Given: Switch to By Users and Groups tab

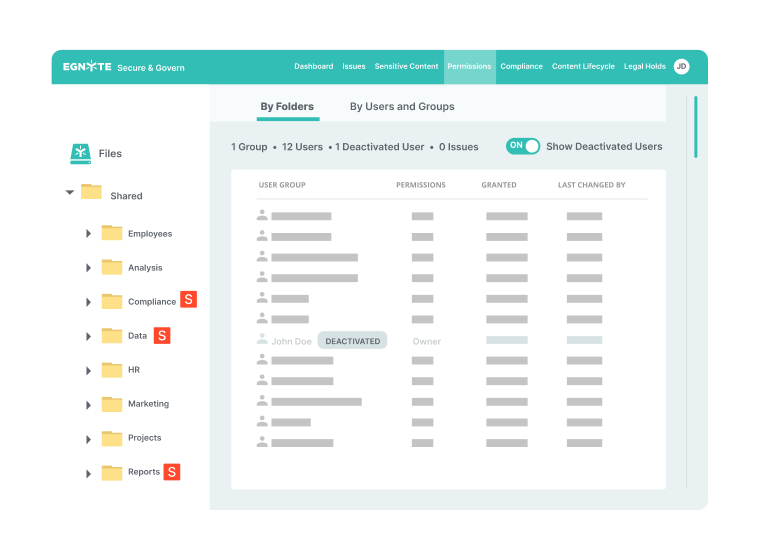Looking at the screenshot, I should (402, 106).
